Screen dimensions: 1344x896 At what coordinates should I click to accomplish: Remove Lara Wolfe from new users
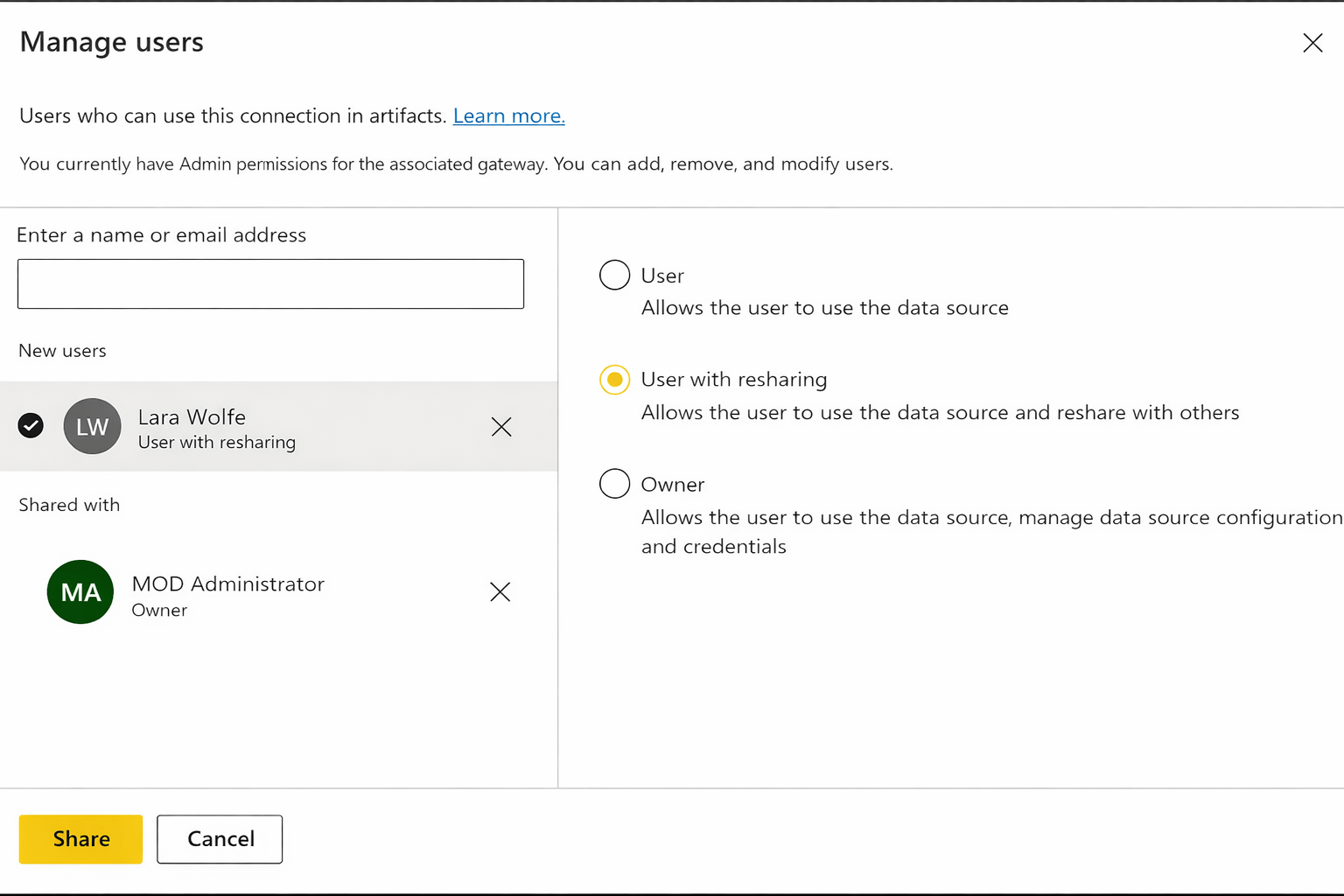501,427
